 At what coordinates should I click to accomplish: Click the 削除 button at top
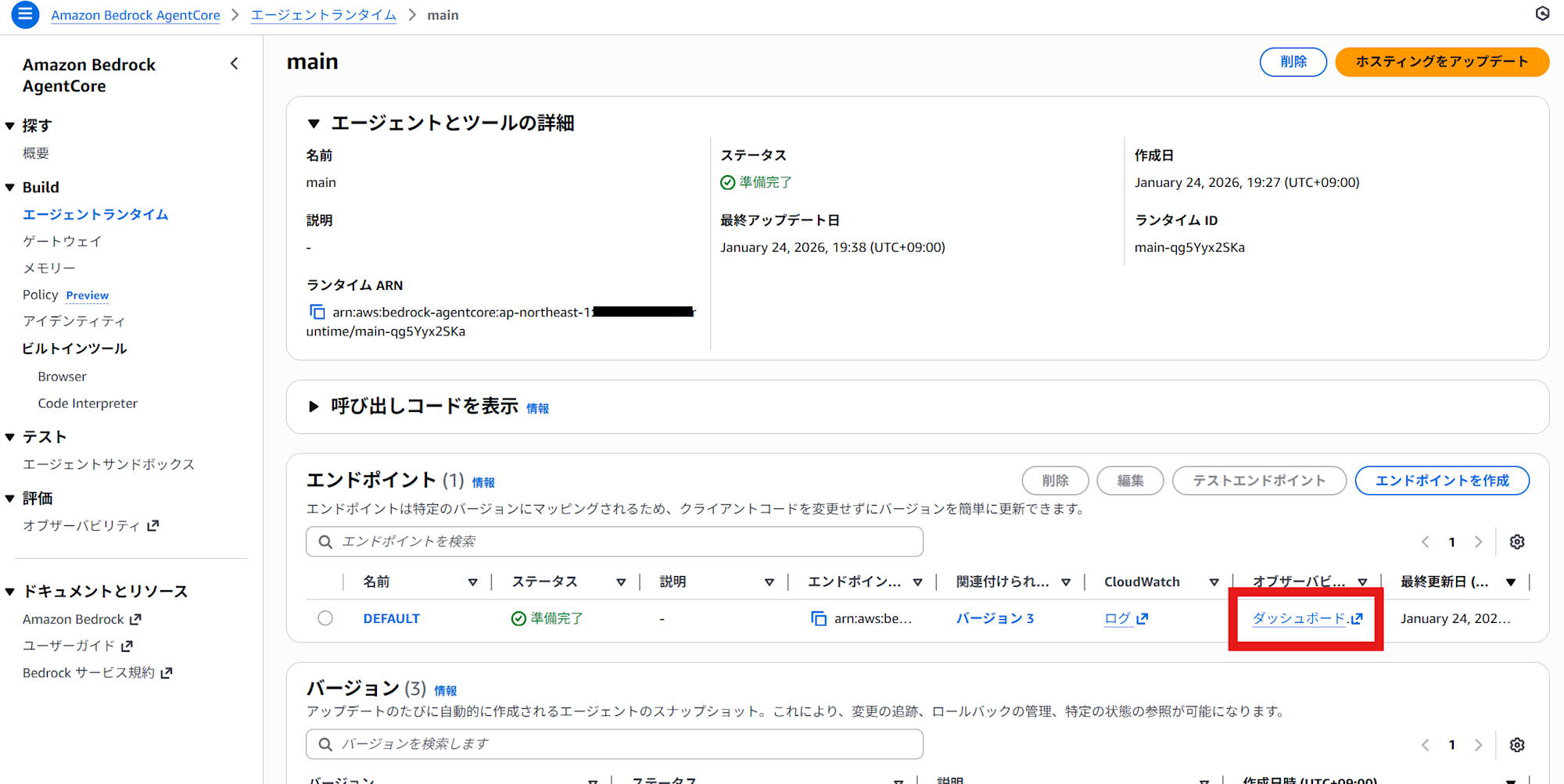[1293, 62]
